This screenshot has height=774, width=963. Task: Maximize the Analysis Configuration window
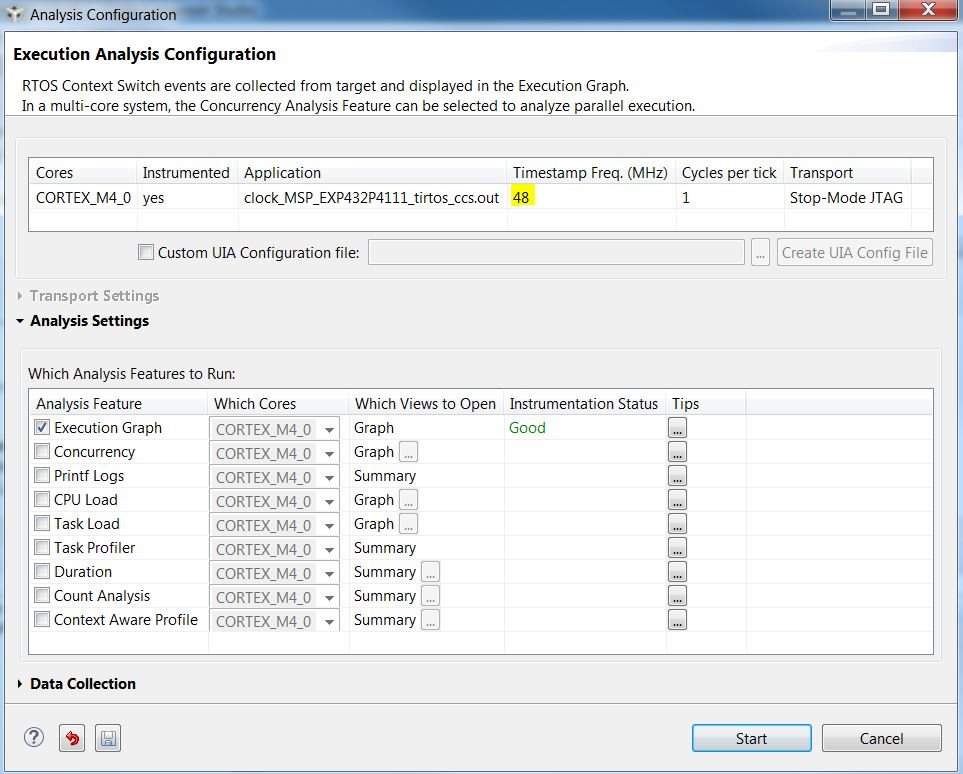tap(881, 10)
